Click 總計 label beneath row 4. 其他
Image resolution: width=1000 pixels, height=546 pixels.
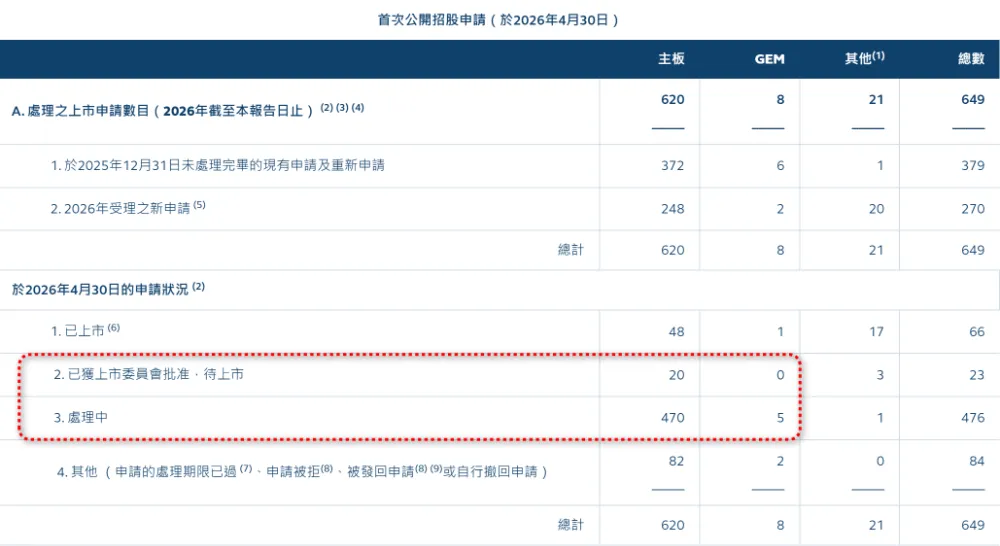tap(570, 525)
